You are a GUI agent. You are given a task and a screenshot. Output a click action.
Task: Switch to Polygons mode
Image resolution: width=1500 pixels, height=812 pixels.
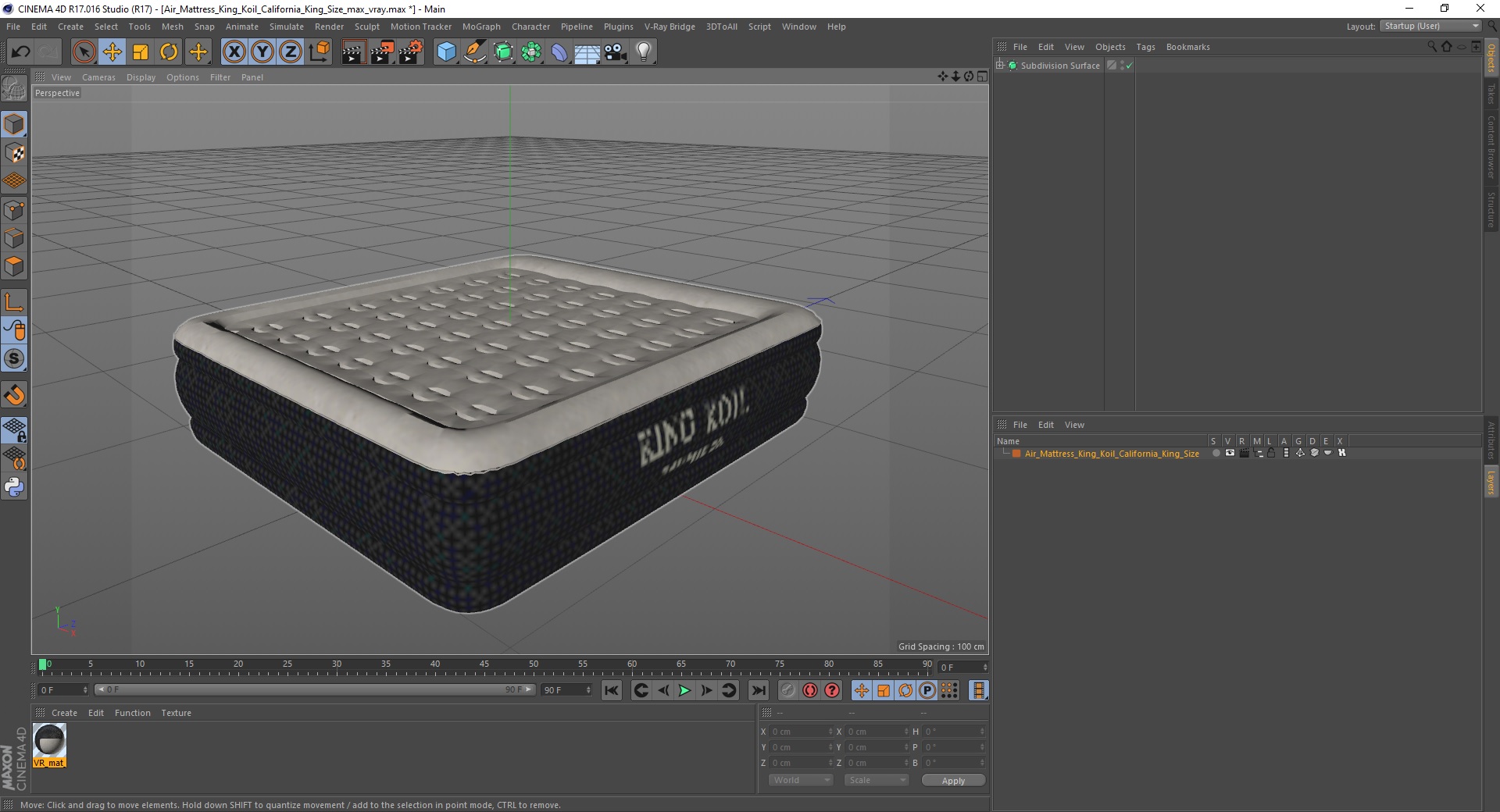[14, 266]
